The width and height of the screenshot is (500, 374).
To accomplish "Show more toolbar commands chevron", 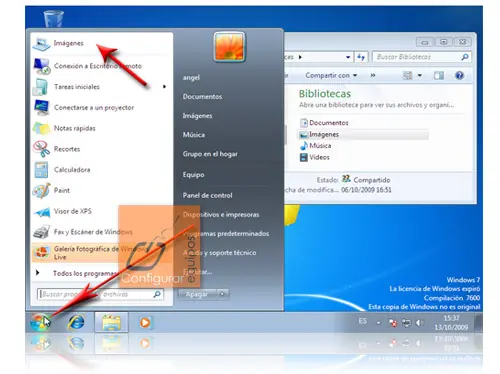I will coord(373,76).
